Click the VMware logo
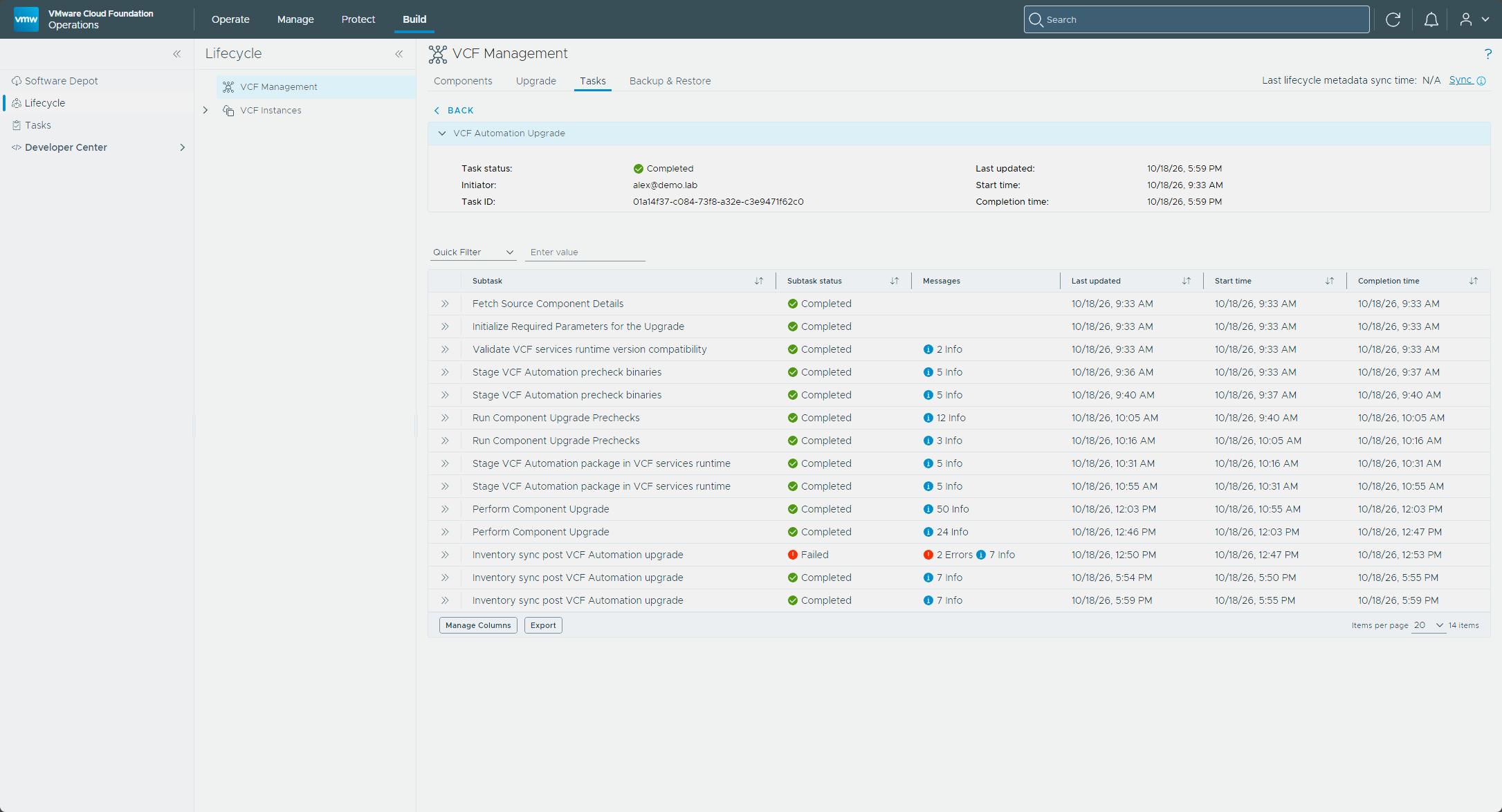The image size is (1502, 812). (x=26, y=19)
